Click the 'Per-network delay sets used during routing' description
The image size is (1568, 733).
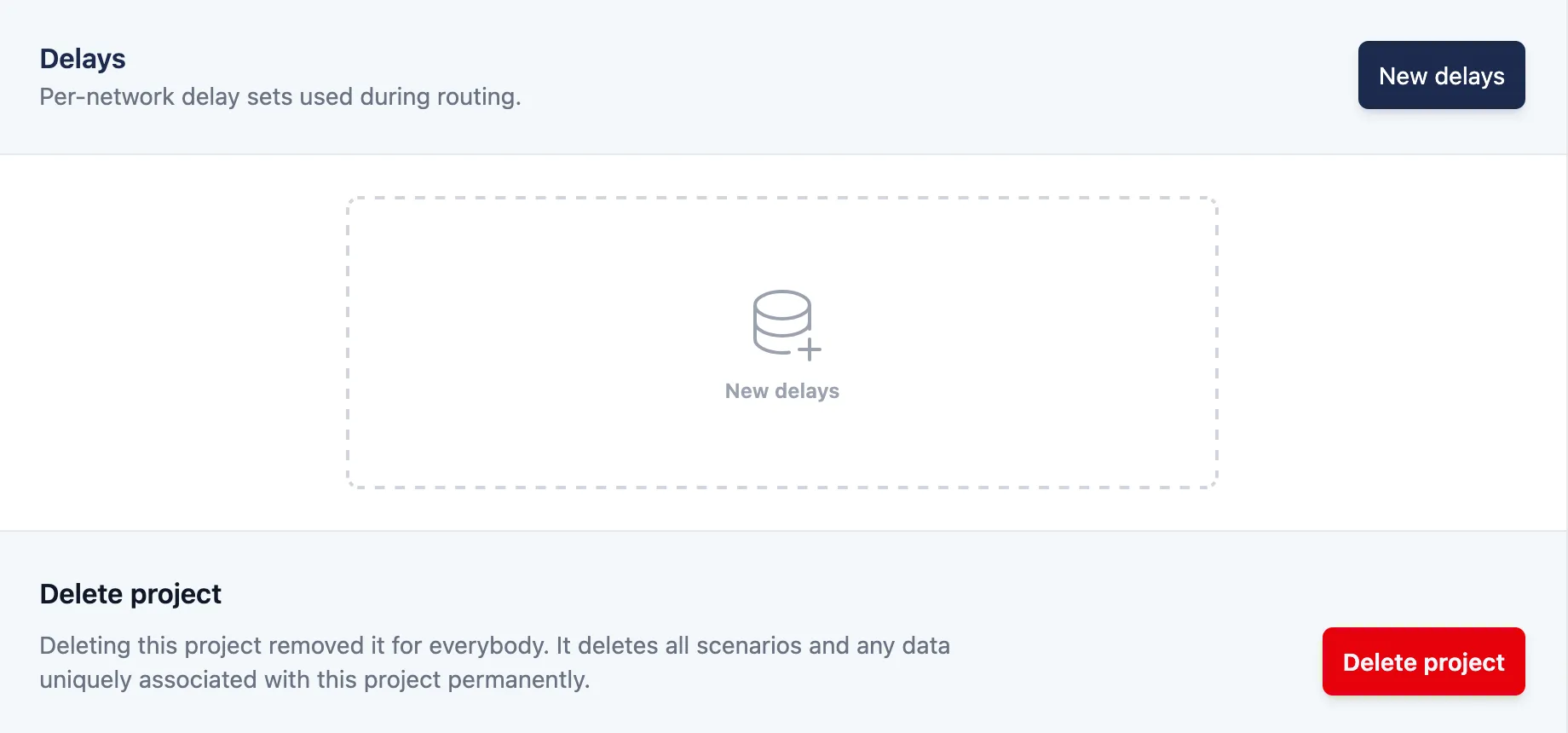[280, 97]
